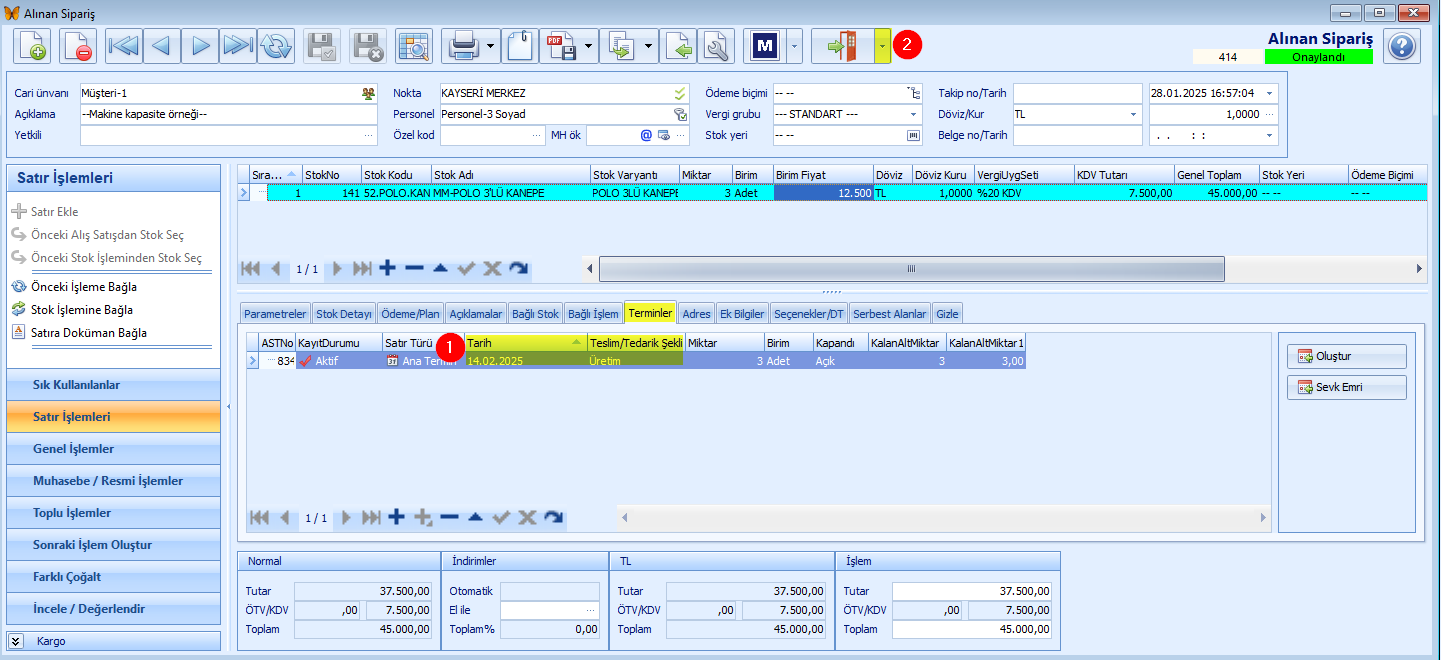
Task: Go to the first record
Action: (124, 46)
